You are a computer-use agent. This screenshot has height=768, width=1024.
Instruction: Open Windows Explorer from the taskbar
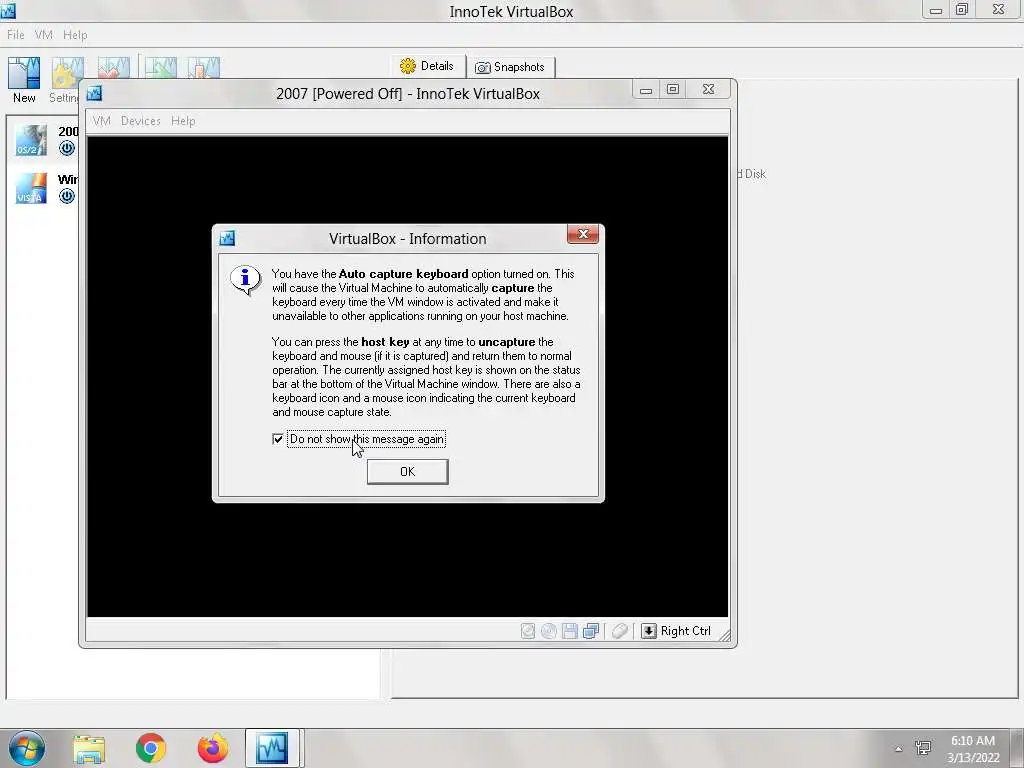[89, 749]
